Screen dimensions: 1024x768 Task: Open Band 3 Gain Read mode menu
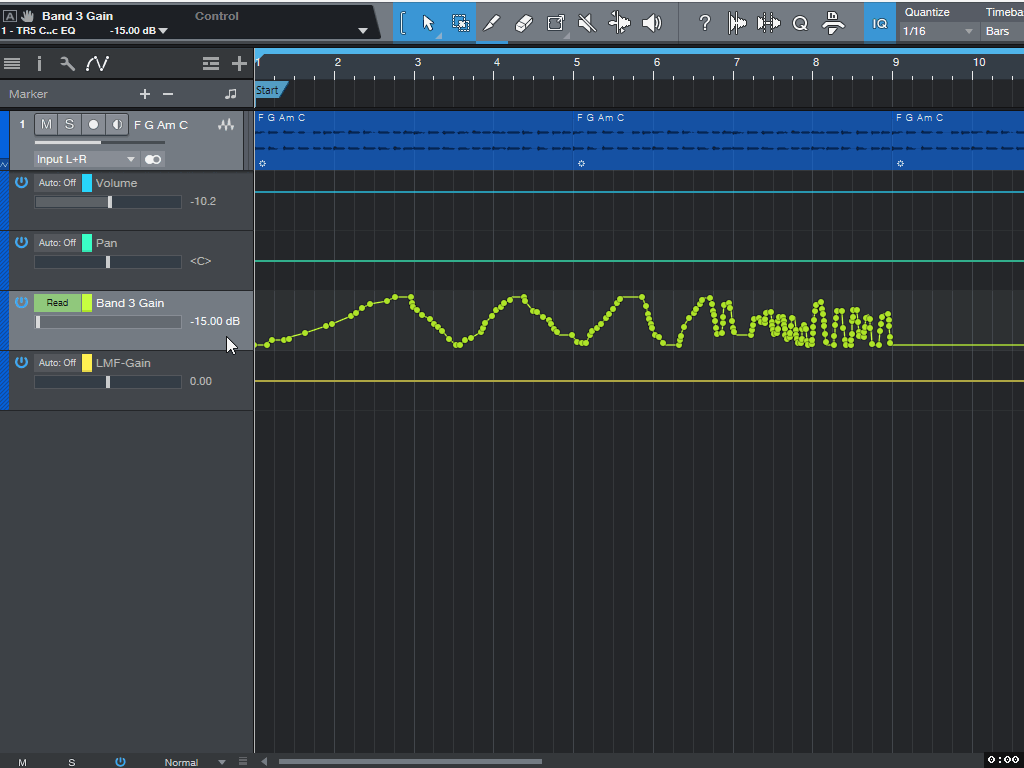(x=57, y=303)
